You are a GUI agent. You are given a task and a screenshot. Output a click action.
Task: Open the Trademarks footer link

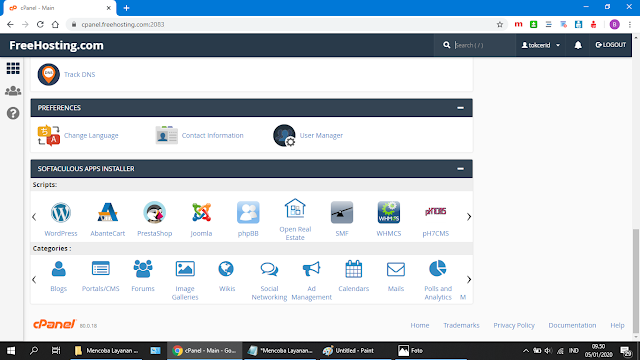pyautogui.click(x=461, y=325)
